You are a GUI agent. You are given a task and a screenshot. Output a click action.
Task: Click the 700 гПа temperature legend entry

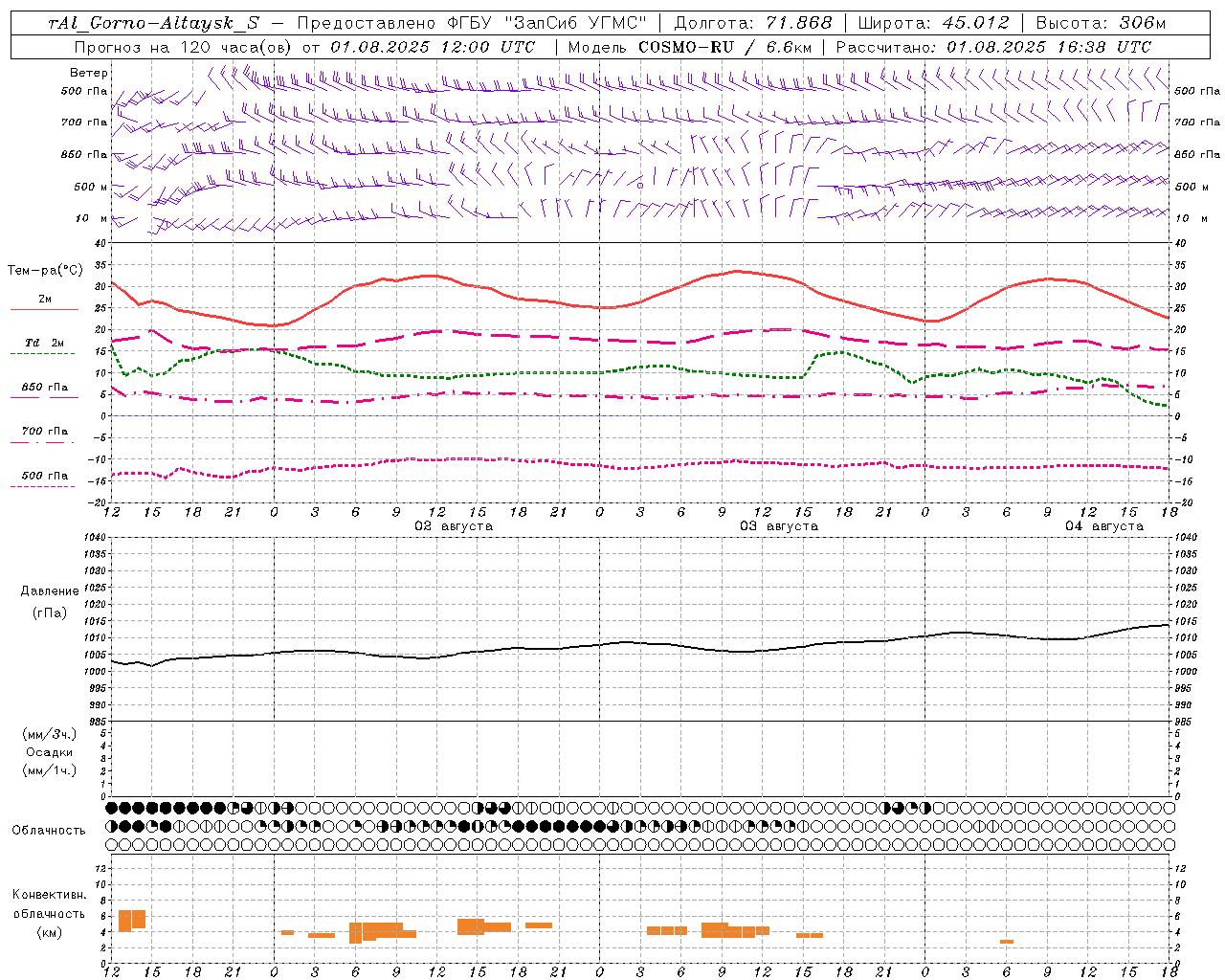point(44,435)
